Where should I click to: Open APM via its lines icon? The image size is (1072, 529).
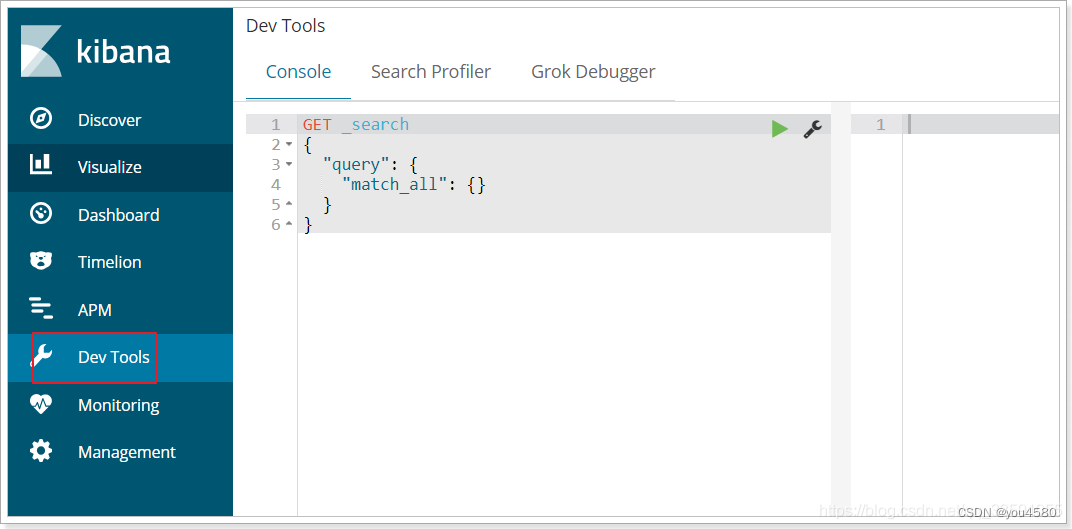(x=41, y=309)
